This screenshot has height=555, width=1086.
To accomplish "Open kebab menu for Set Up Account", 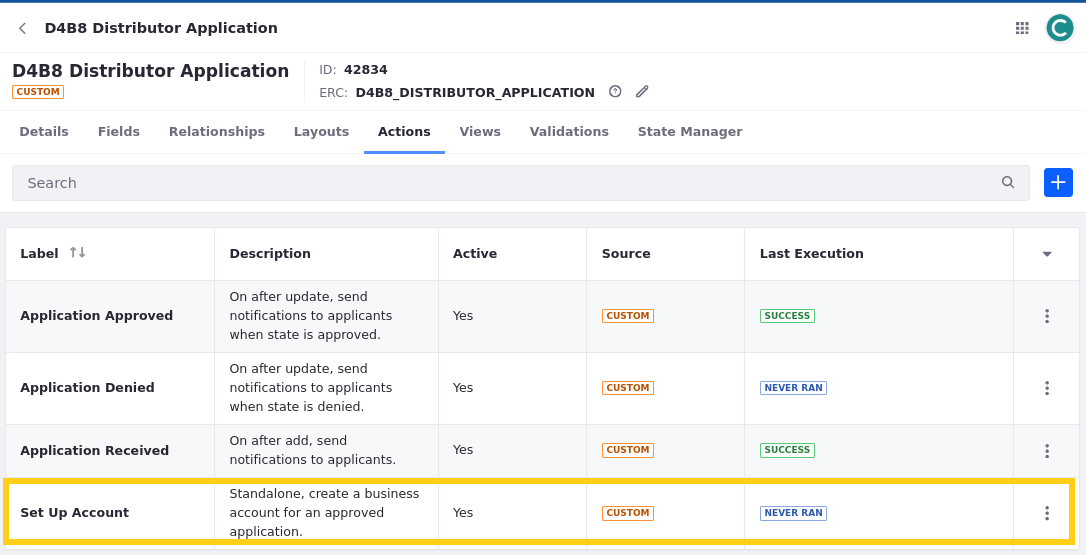I will [1046, 513].
